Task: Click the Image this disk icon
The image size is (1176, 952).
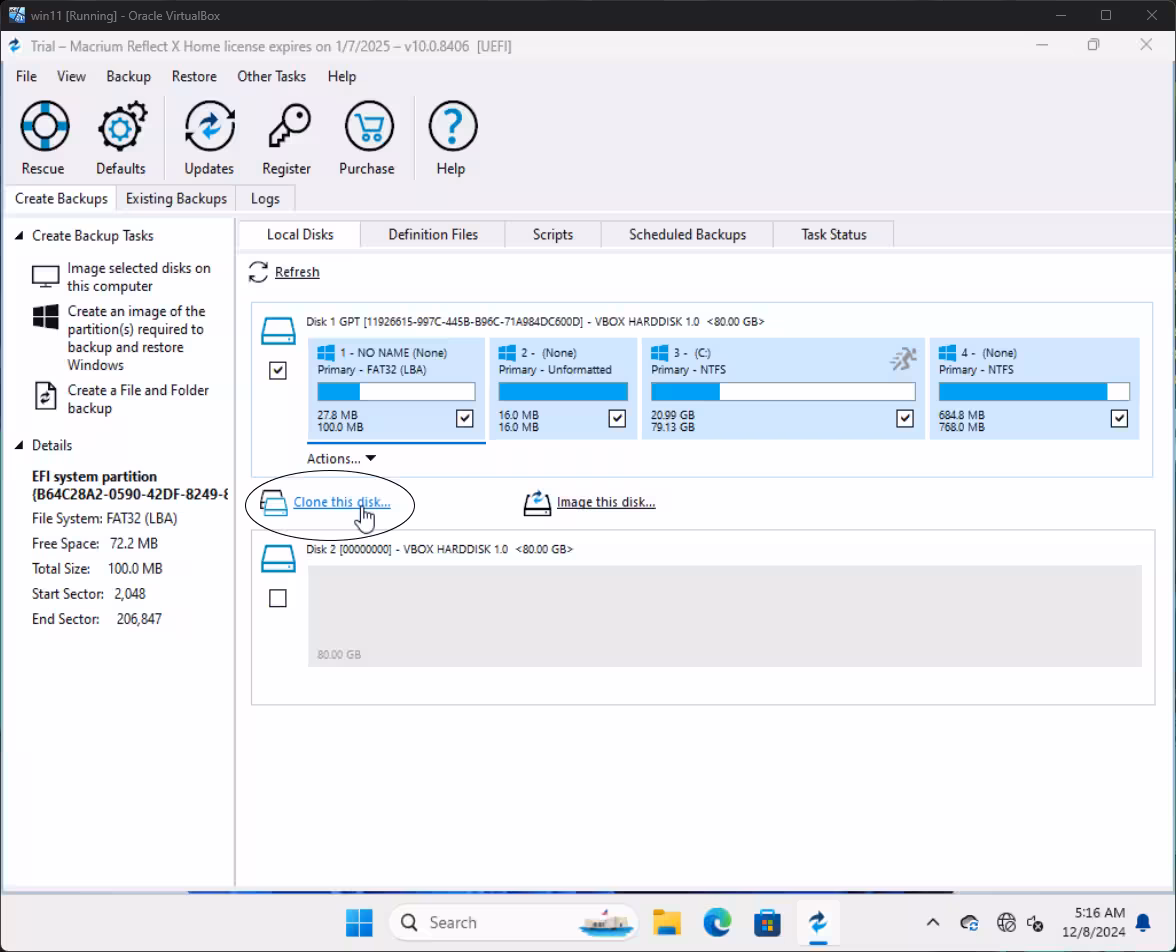Action: 537,502
